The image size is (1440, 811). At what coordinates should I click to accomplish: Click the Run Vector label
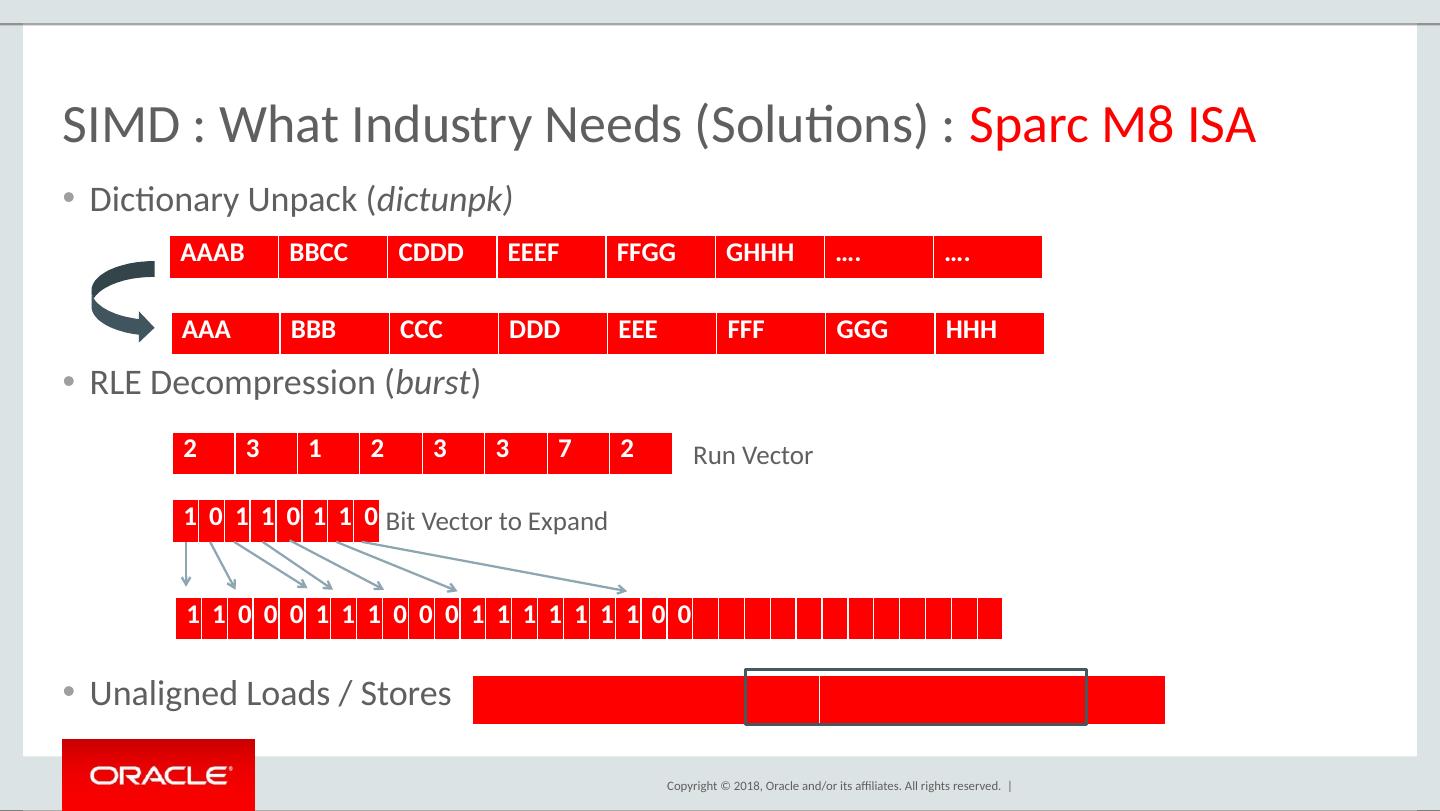[x=752, y=457]
